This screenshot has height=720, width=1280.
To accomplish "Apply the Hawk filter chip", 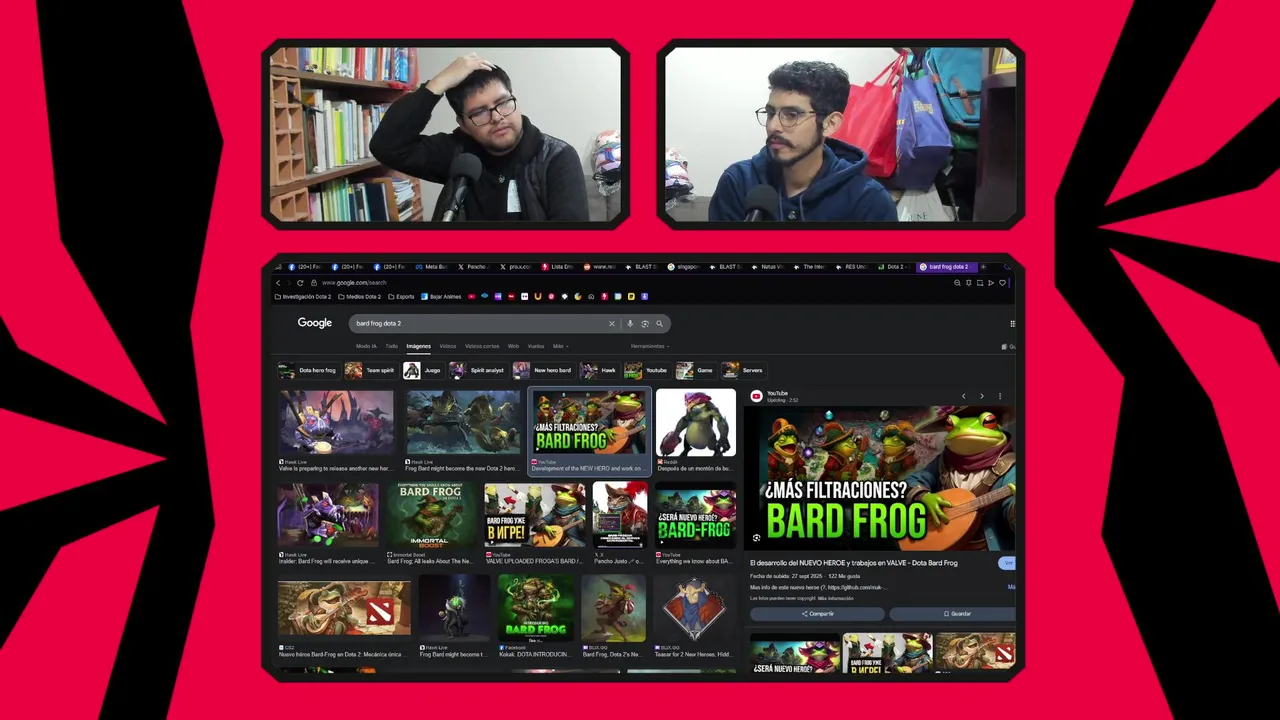I will point(598,370).
